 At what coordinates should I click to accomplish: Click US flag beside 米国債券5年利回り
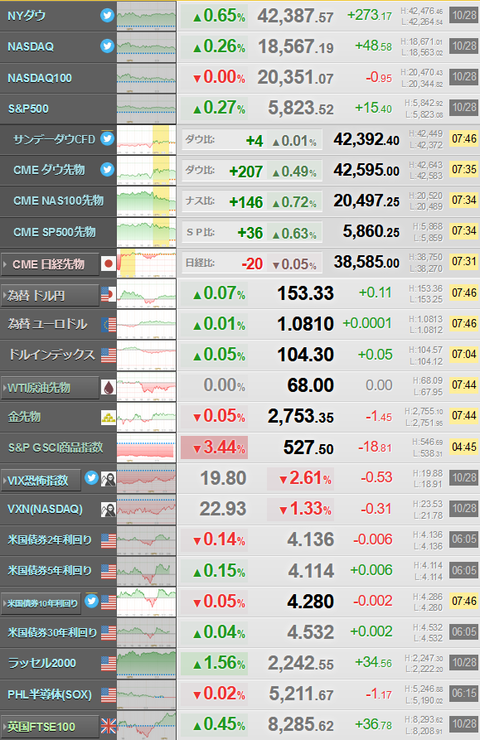click(109, 572)
